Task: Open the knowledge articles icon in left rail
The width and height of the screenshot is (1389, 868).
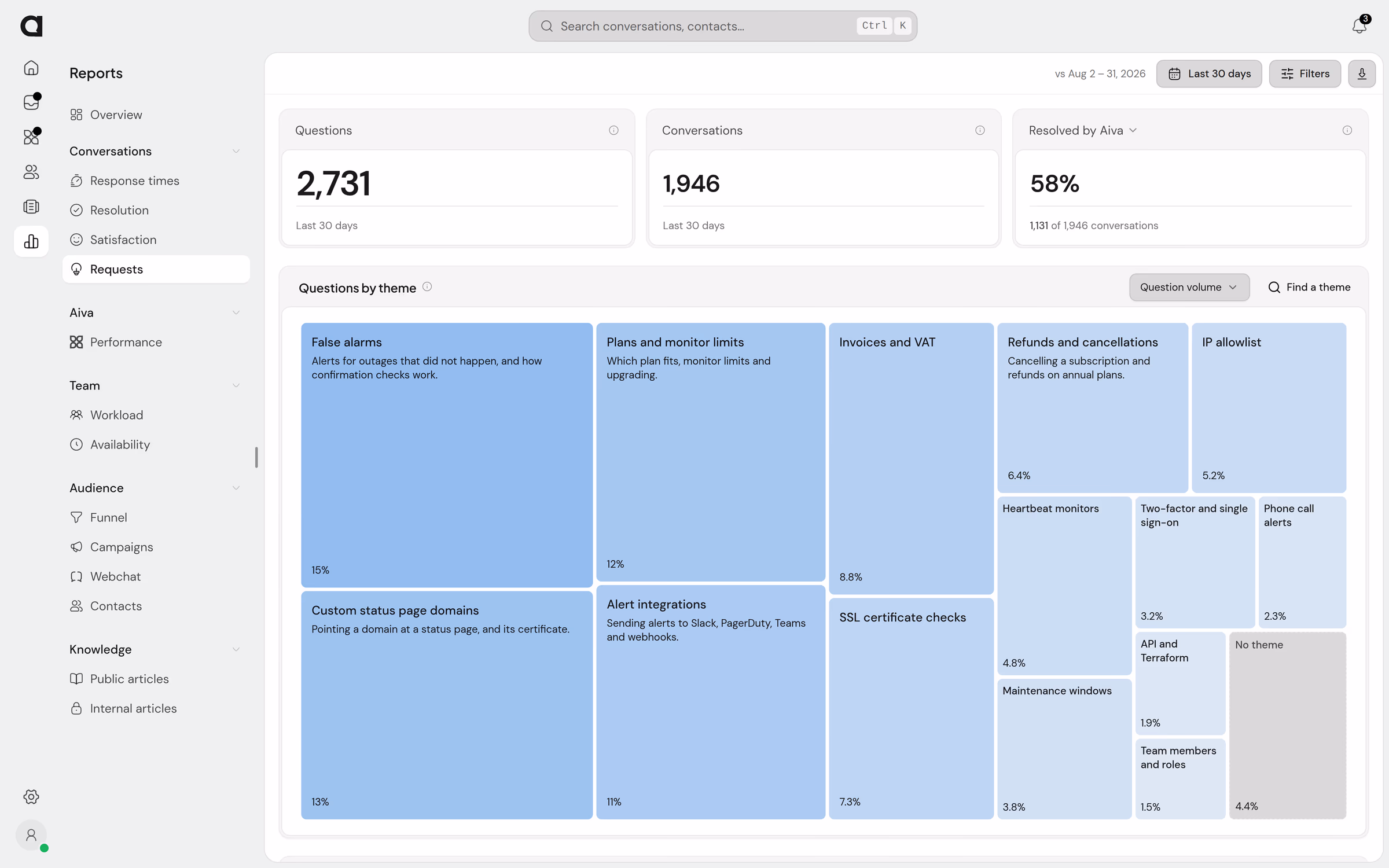Action: point(31,207)
